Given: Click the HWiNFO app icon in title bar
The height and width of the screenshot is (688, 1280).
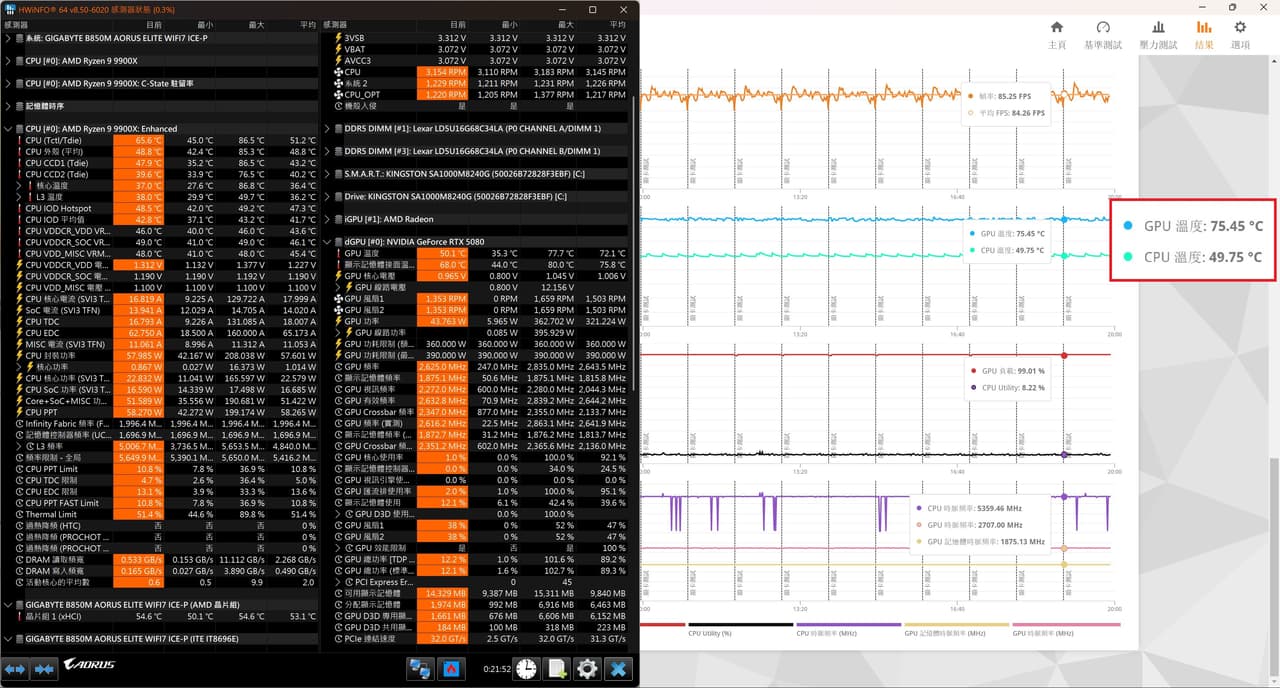Looking at the screenshot, I should pos(10,9).
